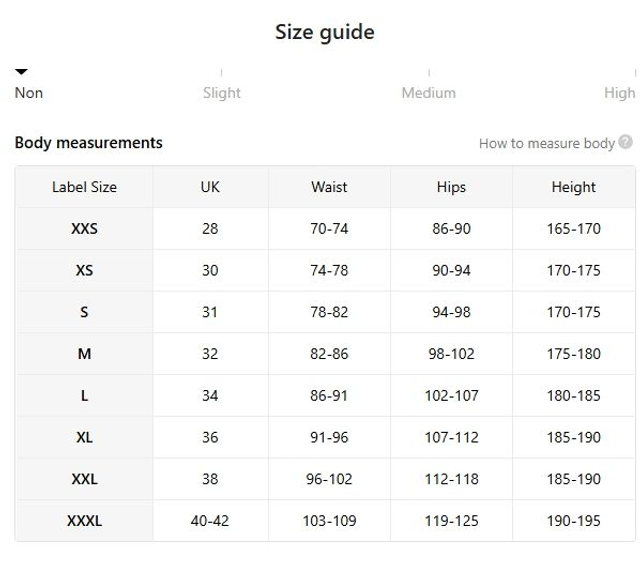Select the 'Medium' stretch level label
Screen dimensions: 640x566
pos(428,93)
